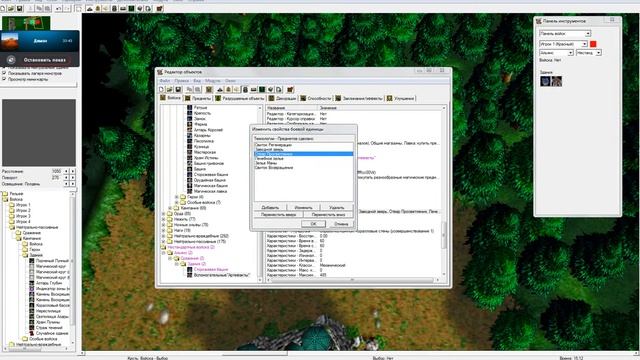The width and height of the screenshot is (640, 360).
Task: Switch to Предметы tab
Action: [198, 98]
